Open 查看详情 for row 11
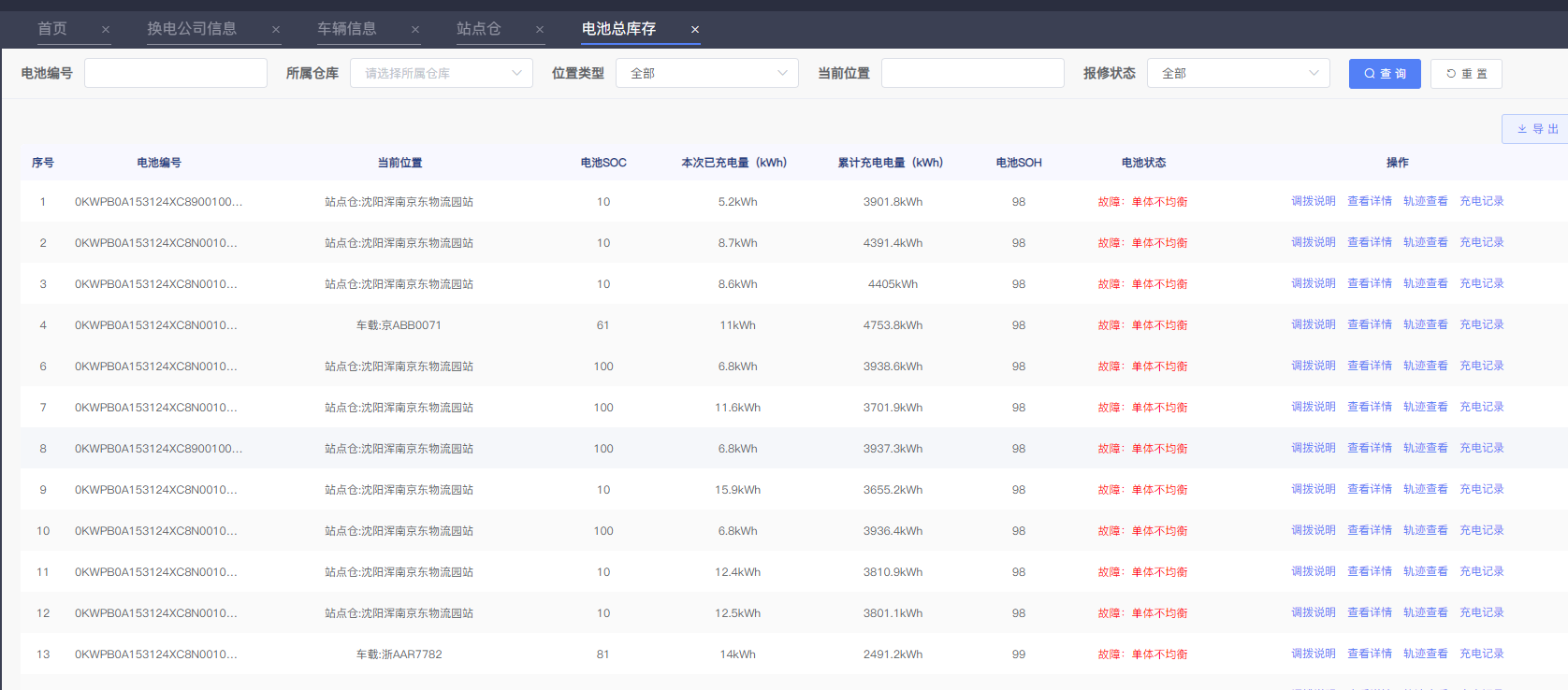Screen dimensions: 1568x690 [x=1370, y=571]
